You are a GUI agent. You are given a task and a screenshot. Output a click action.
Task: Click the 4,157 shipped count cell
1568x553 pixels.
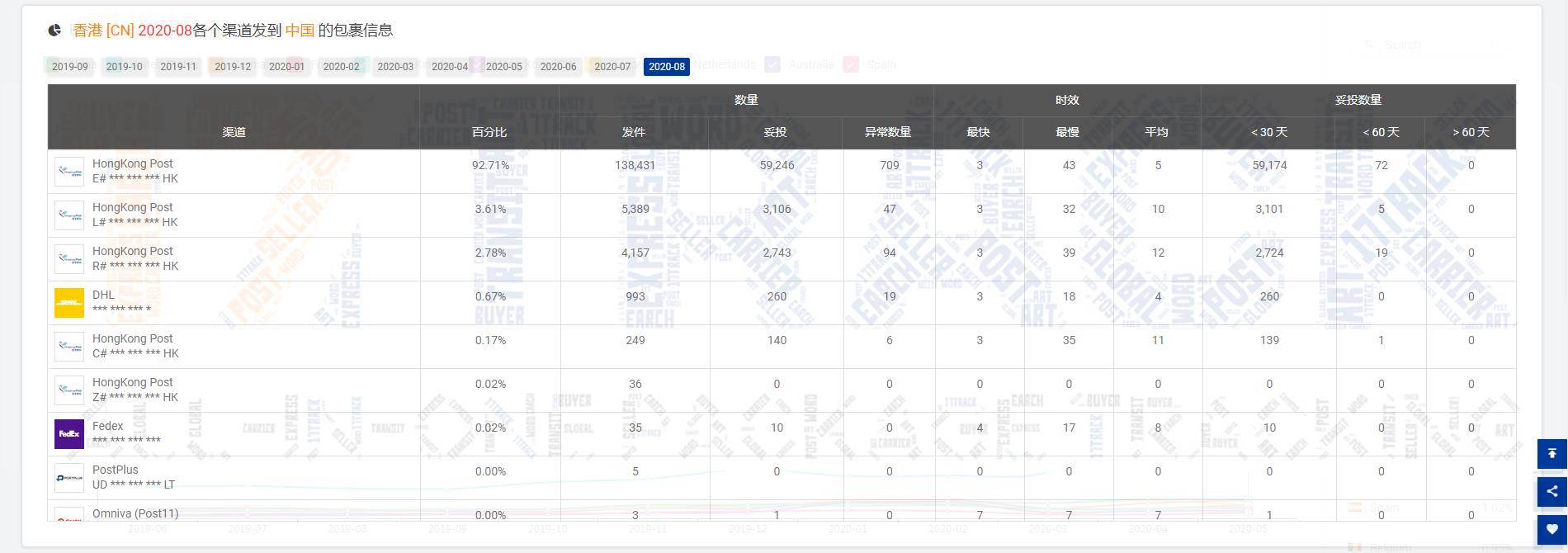[635, 253]
